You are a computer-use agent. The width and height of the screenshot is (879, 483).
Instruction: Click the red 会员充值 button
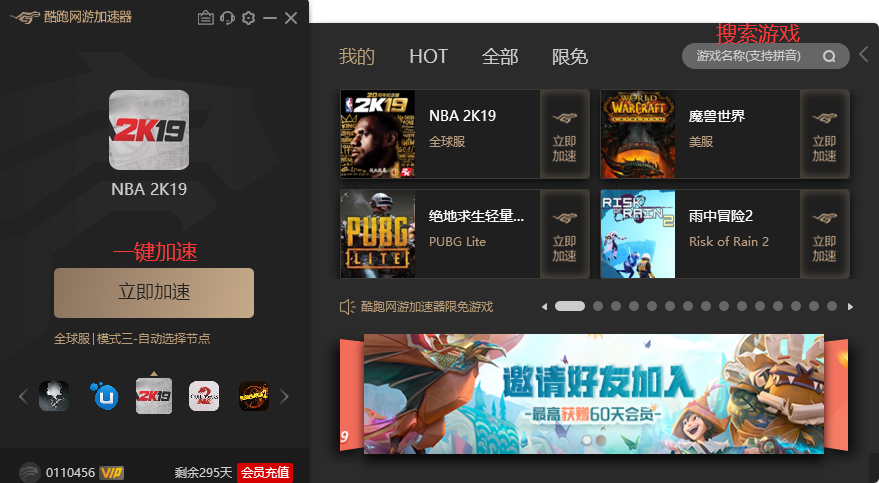click(x=265, y=472)
